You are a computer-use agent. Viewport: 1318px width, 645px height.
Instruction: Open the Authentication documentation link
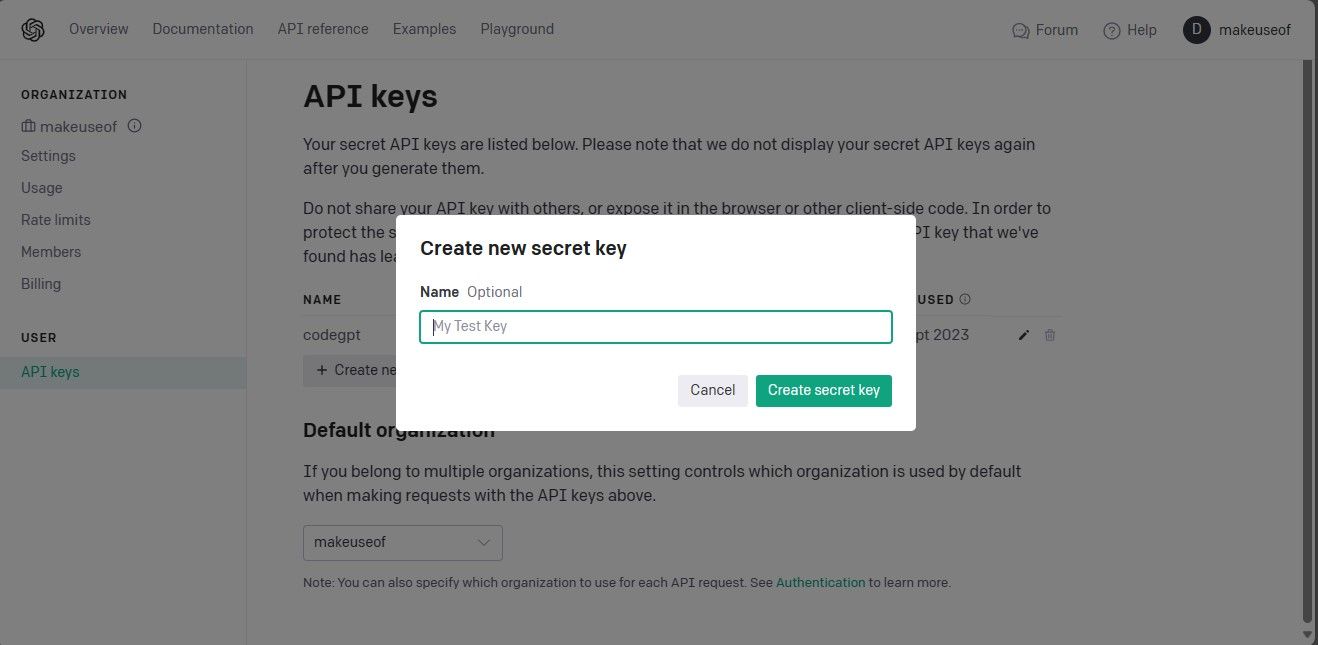[x=820, y=582]
